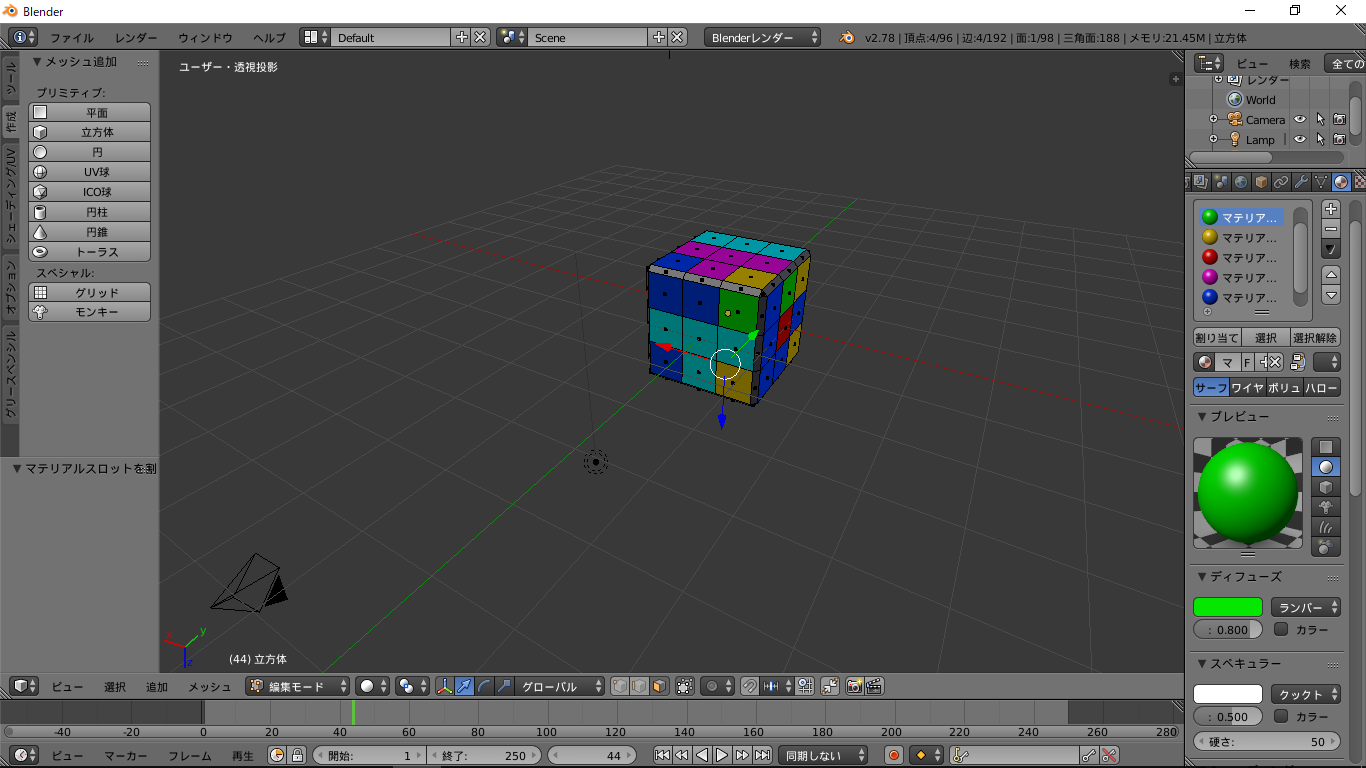Image resolution: width=1366 pixels, height=768 pixels.
Task: Open the メッシュ (Mesh) menu in 3D header
Action: tap(210, 687)
